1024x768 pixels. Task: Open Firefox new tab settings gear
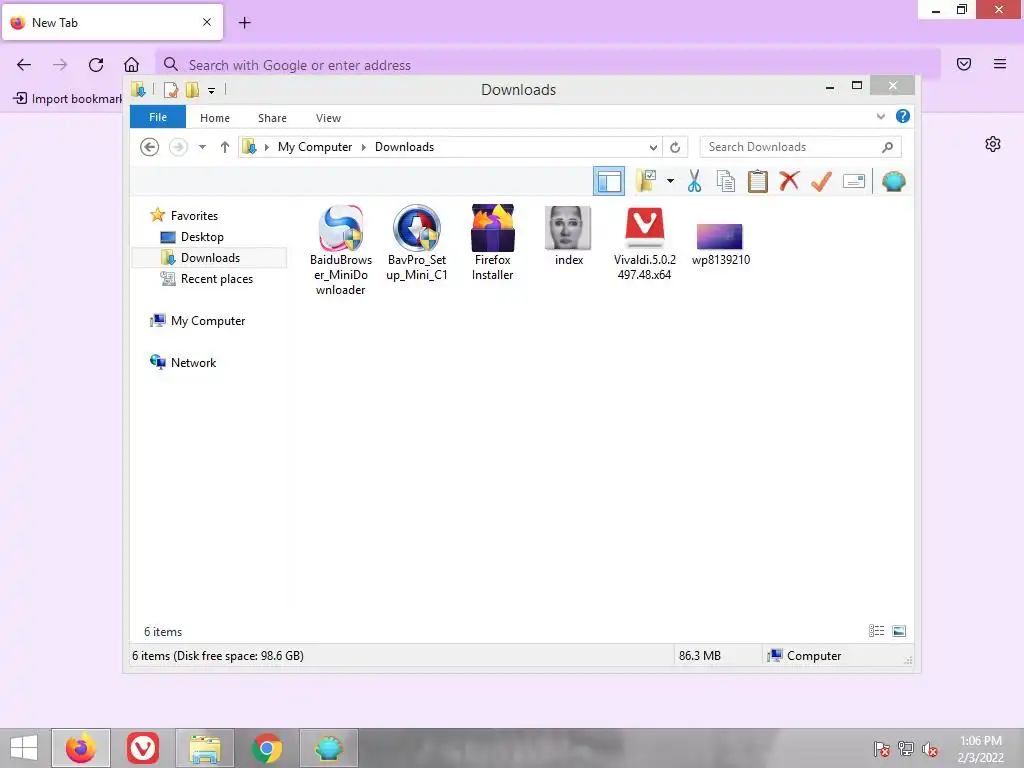993,144
